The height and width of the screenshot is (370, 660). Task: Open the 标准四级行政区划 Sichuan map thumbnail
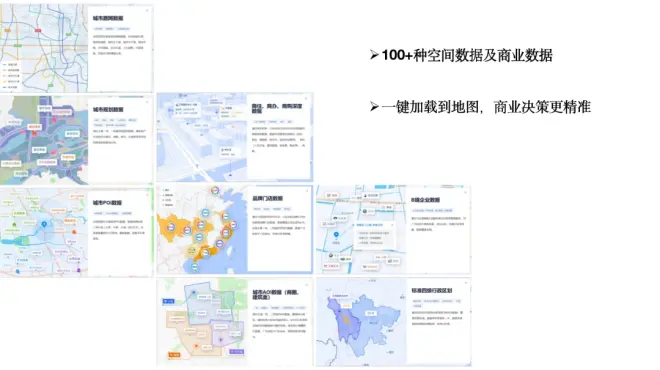[x=362, y=322]
